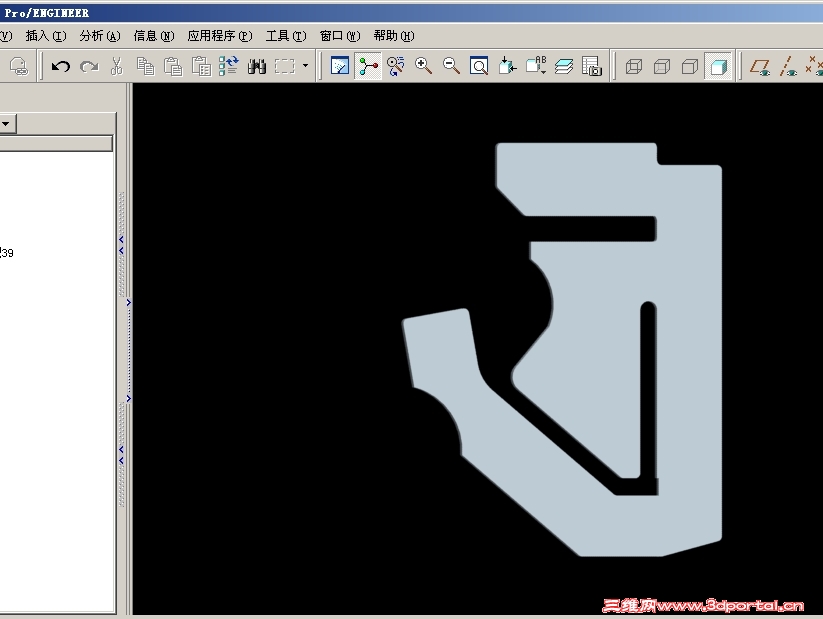Click the Refit to screen icon
Viewport: 823px width, 619px height.
479,66
